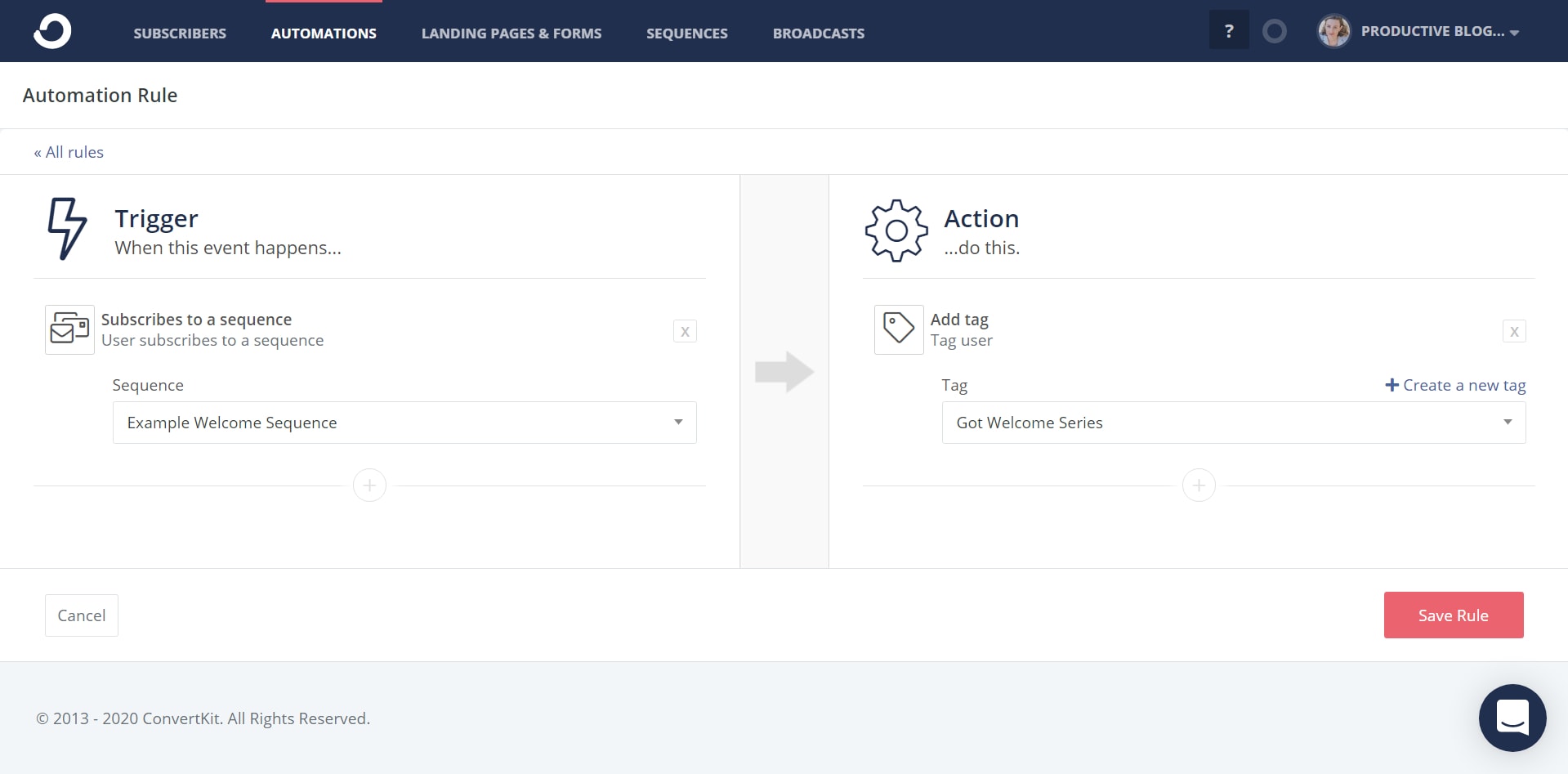Screen dimensions: 1568x774
Task: Expand the Productive Blog account menu
Action: point(1440,31)
